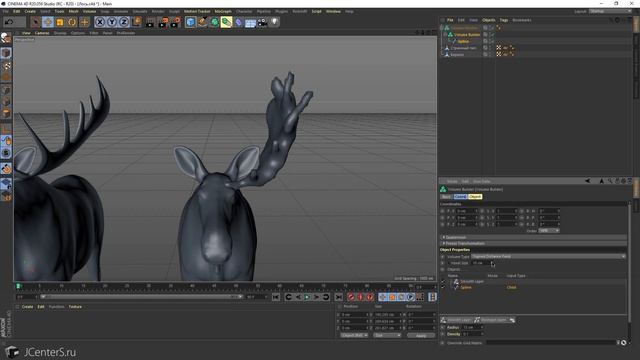Click the Render View clapboard icon
The width and height of the screenshot is (640, 360).
[x=150, y=22]
